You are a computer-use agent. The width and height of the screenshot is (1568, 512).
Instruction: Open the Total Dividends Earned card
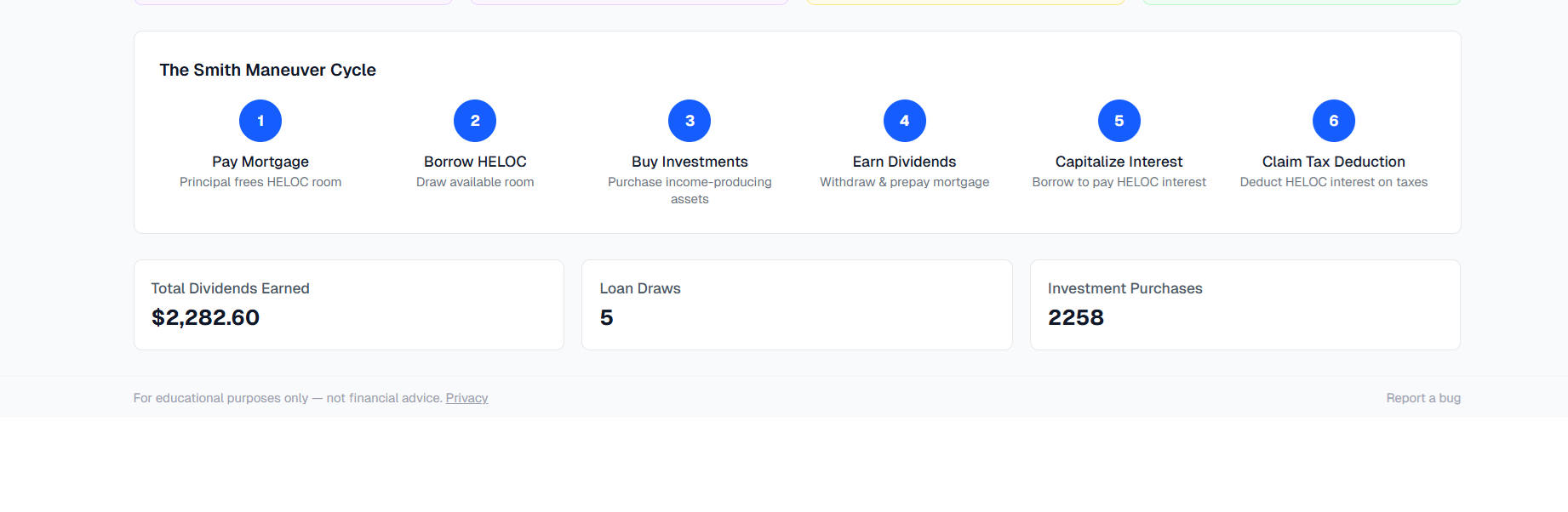[x=349, y=304]
